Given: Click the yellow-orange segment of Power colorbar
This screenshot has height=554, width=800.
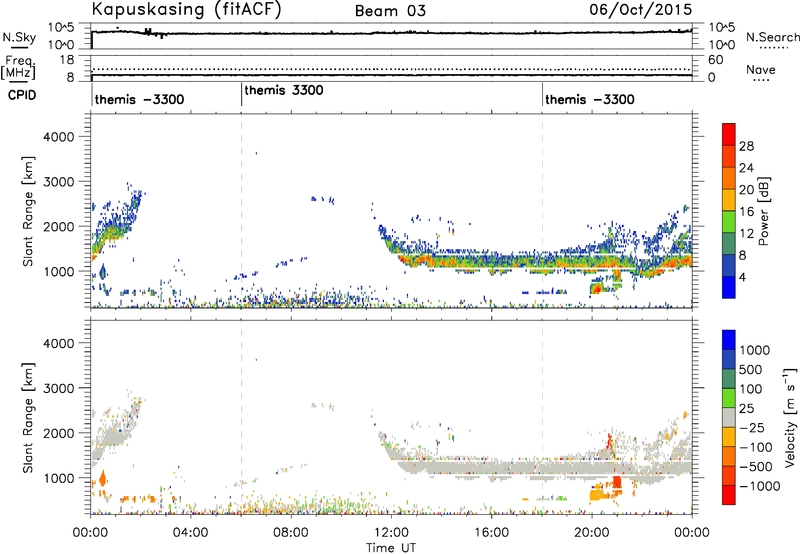Looking at the screenshot, I should 729,199.
